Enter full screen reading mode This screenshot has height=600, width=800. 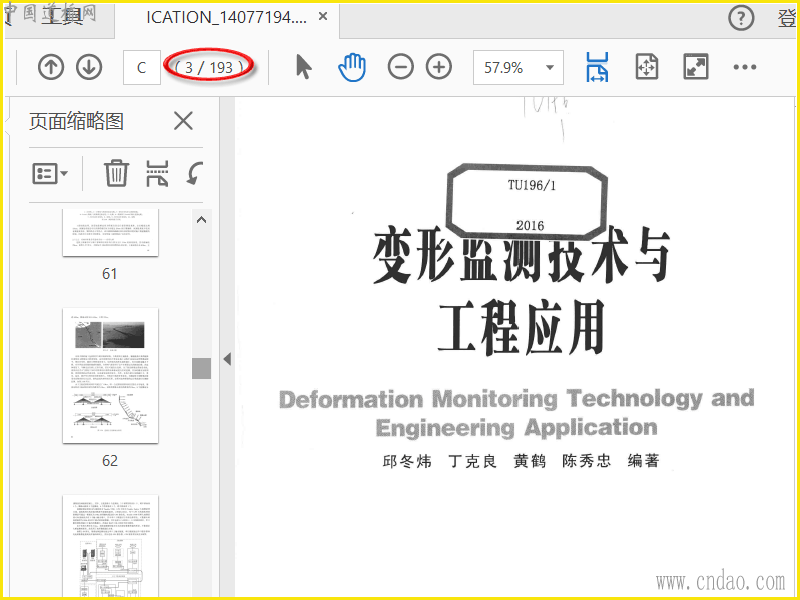coord(696,67)
